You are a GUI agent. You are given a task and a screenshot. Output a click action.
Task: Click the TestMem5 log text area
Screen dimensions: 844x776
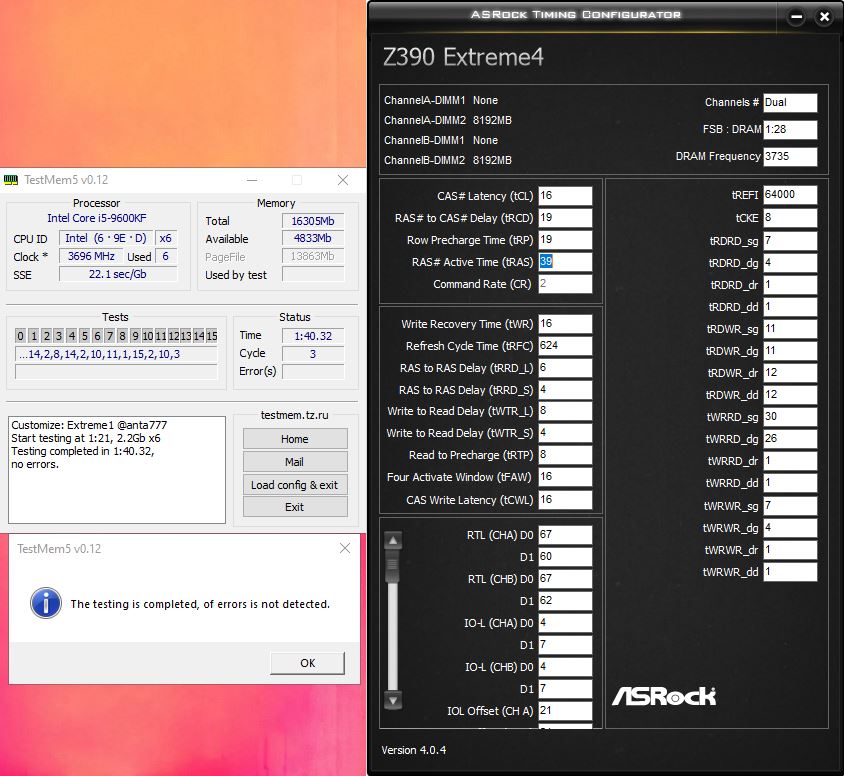(x=117, y=469)
